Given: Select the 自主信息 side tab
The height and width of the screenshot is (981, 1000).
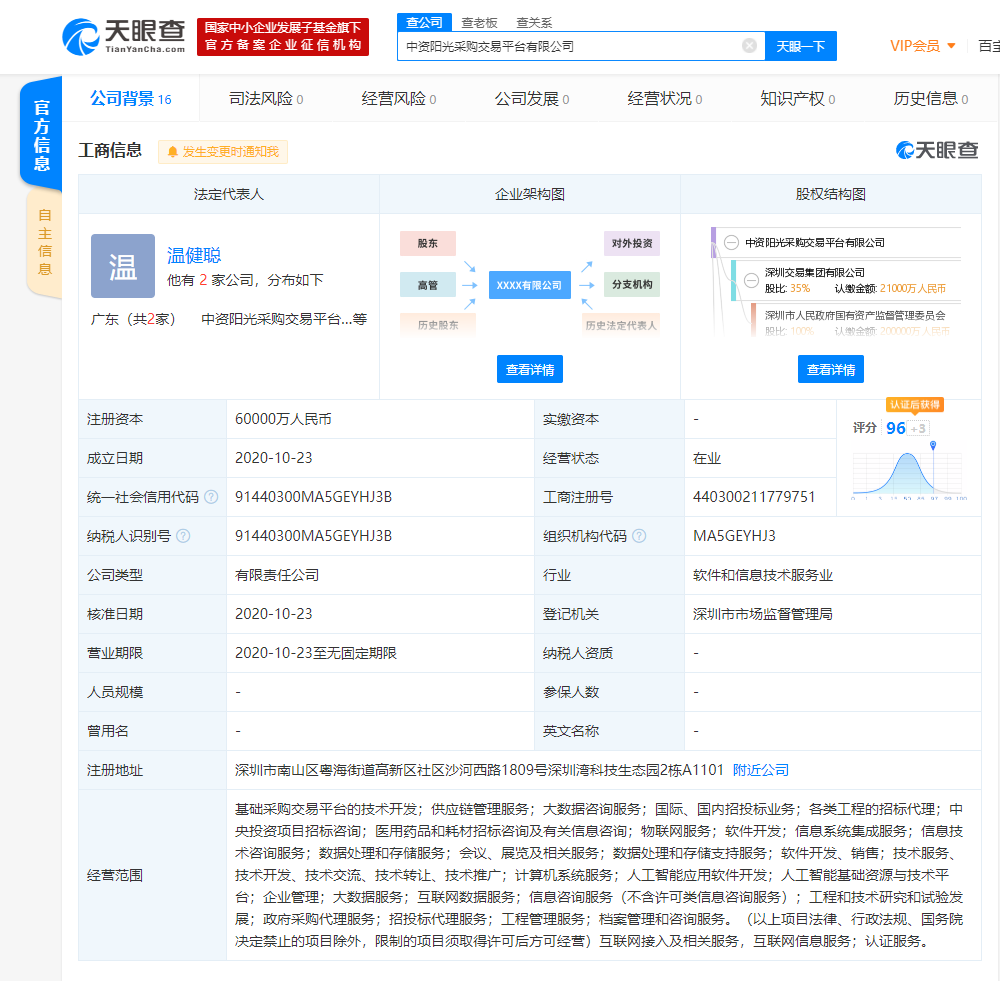Looking at the screenshot, I should point(44,242).
